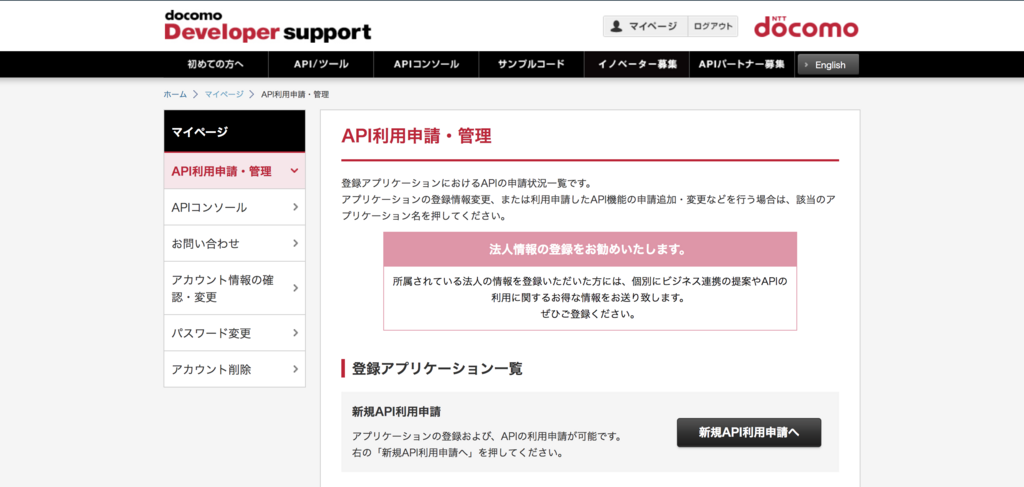Open APIパートナー募集 menu item

coord(741,65)
